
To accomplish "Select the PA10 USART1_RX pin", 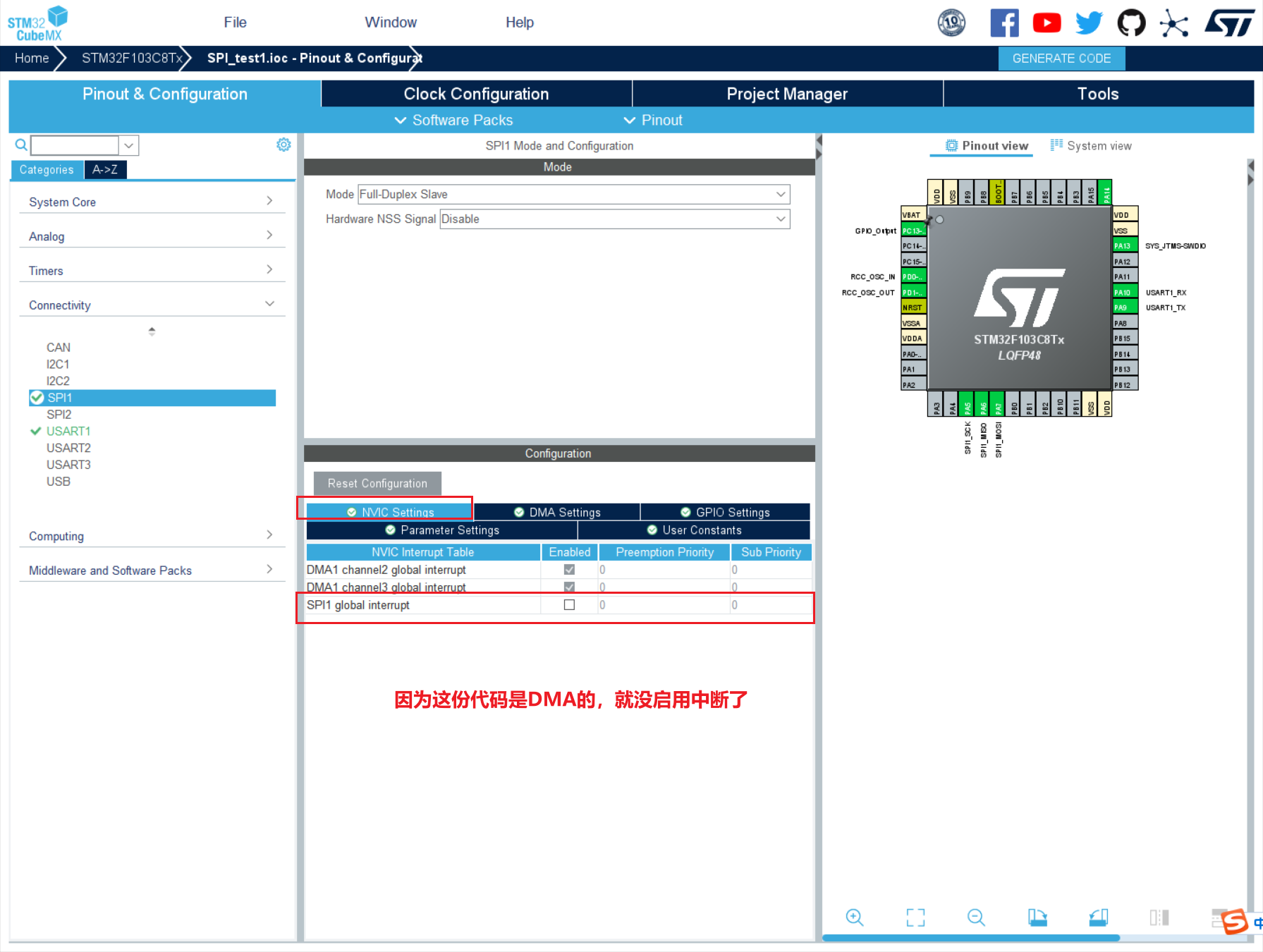I will (1125, 292).
